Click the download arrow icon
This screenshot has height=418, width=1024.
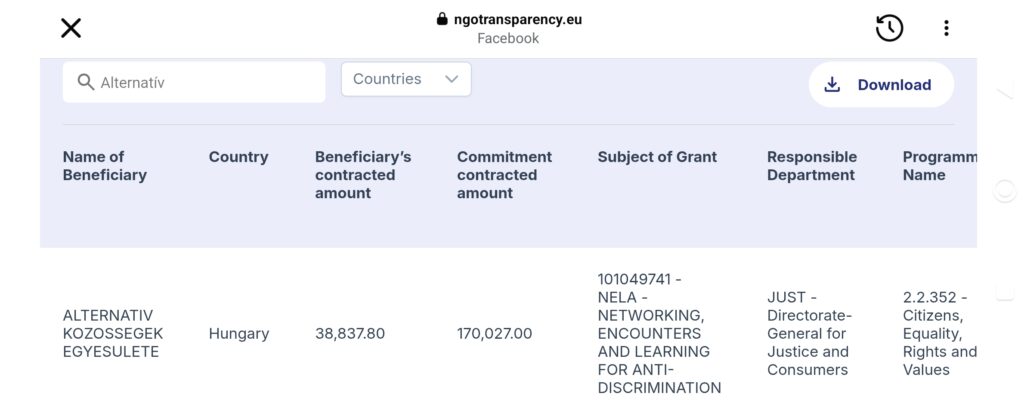(x=832, y=85)
